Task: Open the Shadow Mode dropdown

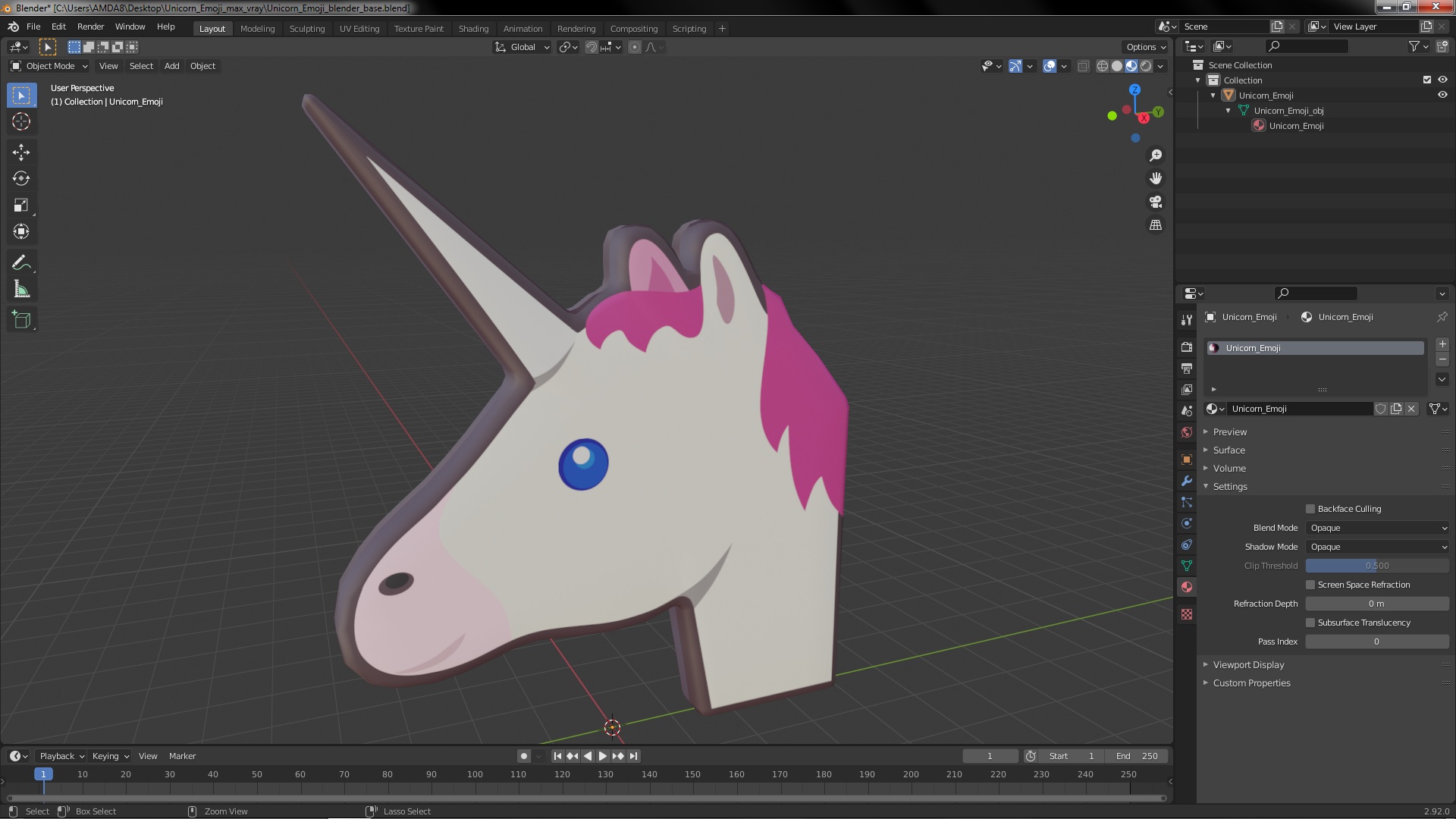Action: pyautogui.click(x=1377, y=547)
